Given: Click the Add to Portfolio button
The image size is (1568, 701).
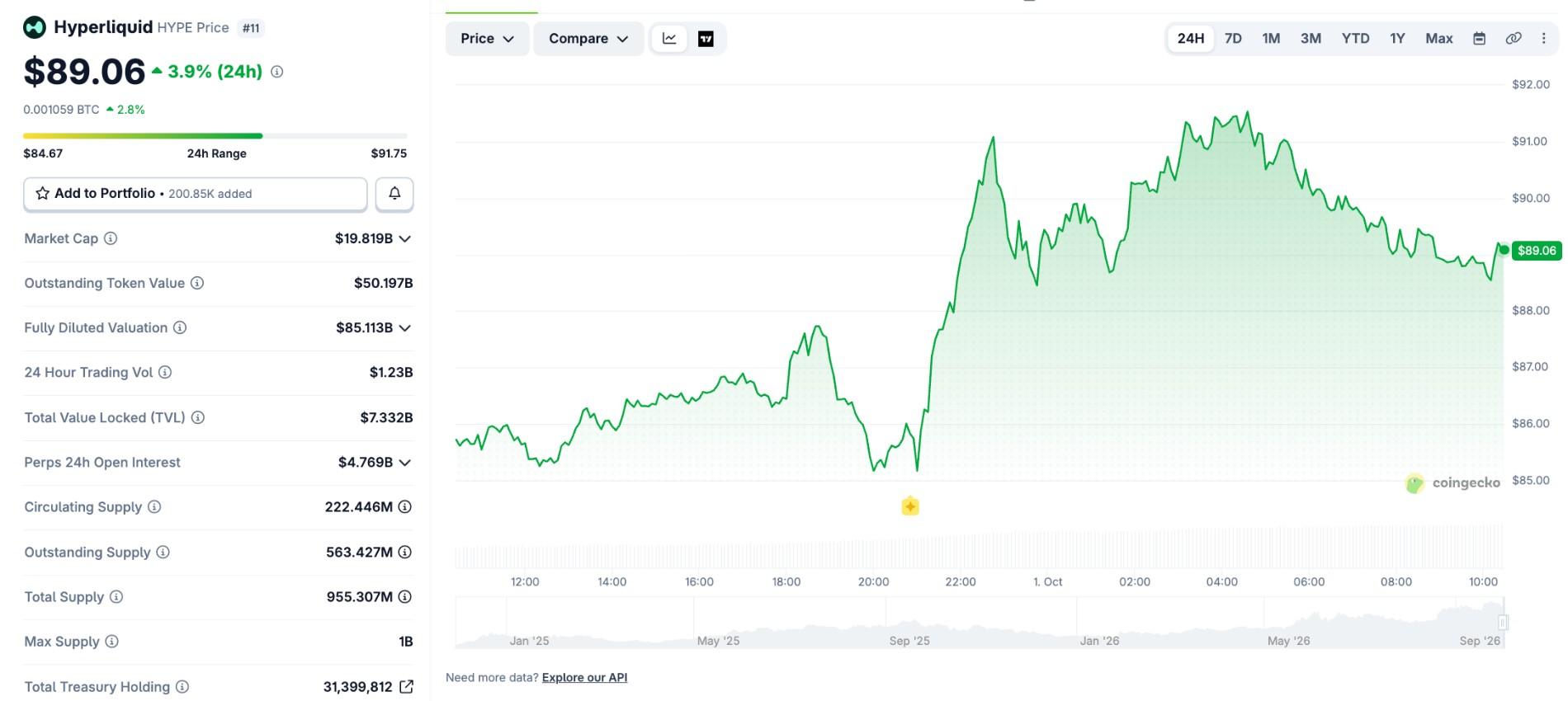Looking at the screenshot, I should 196,194.
